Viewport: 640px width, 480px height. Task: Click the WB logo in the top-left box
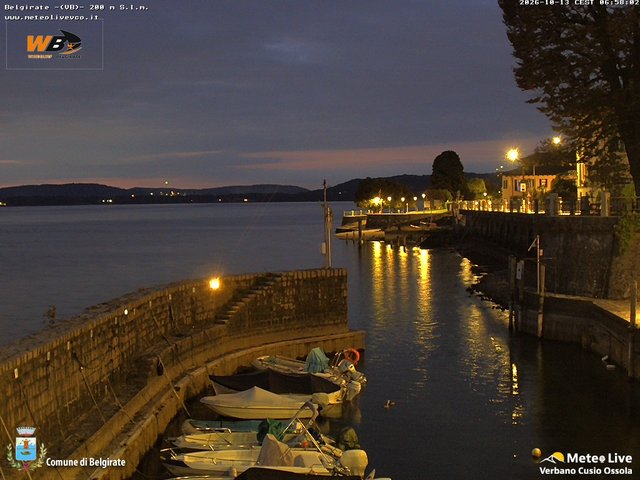click(x=54, y=44)
